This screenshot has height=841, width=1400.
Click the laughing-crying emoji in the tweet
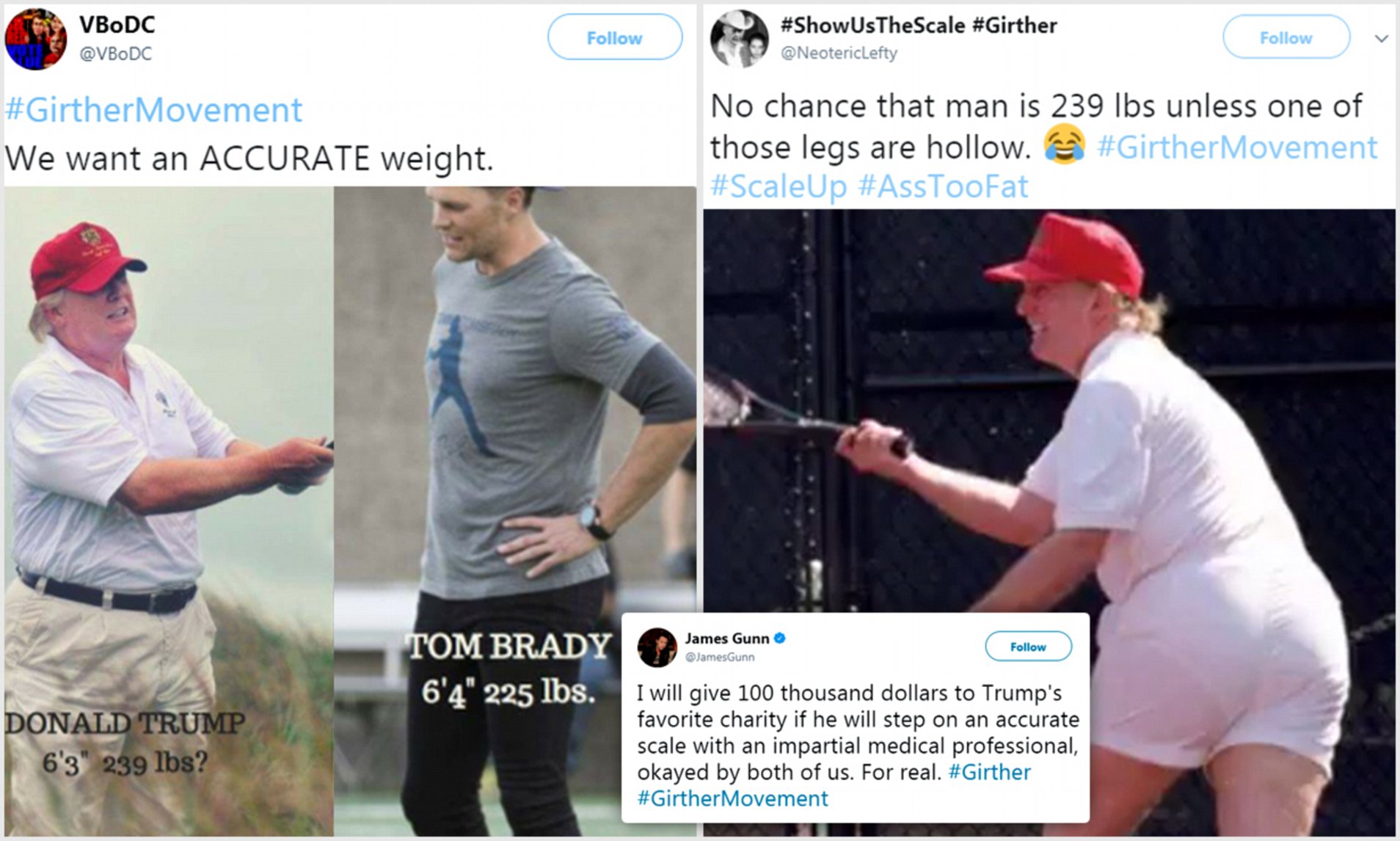1064,145
